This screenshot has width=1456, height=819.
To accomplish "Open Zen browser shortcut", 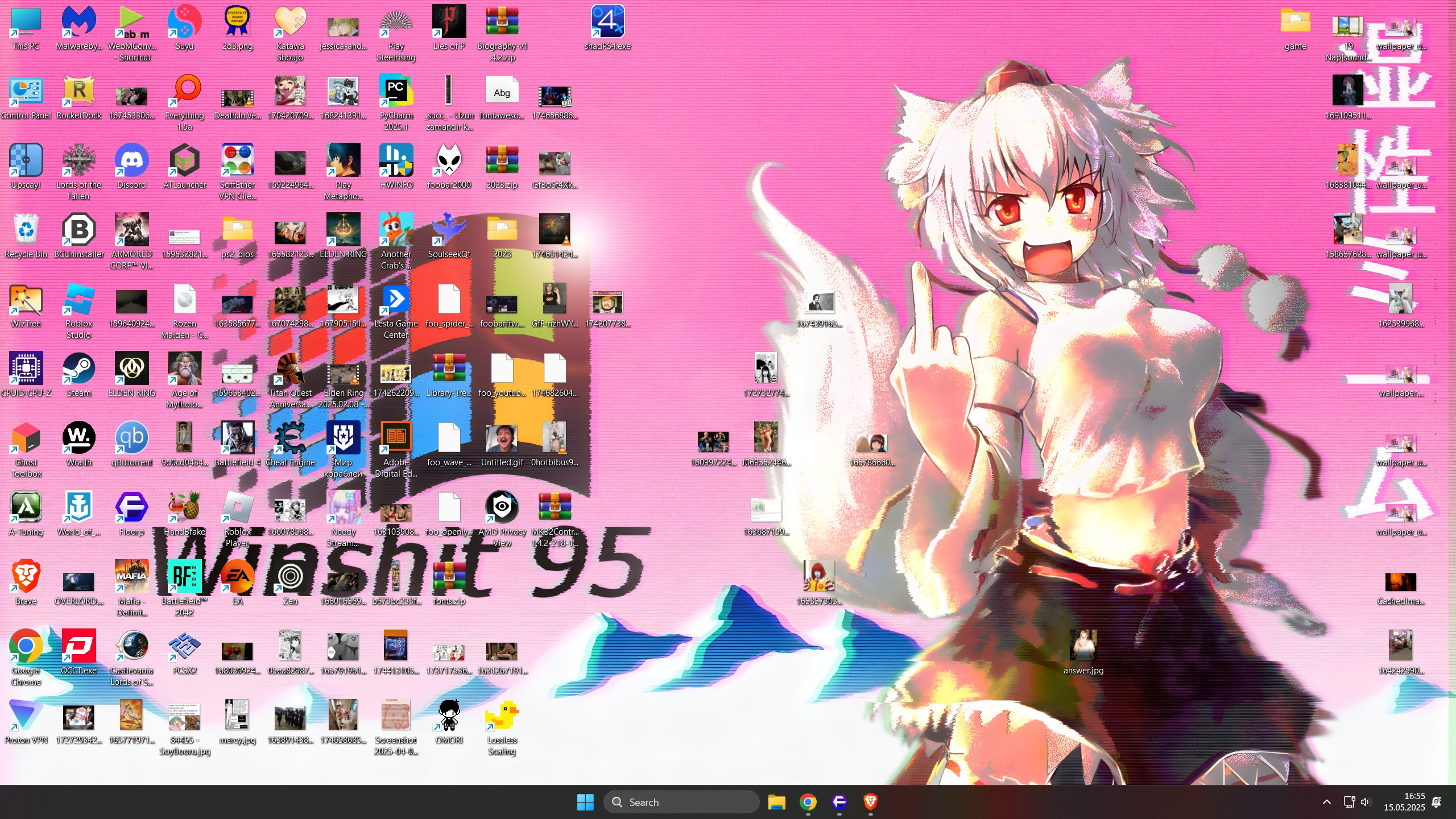I will click(x=291, y=584).
